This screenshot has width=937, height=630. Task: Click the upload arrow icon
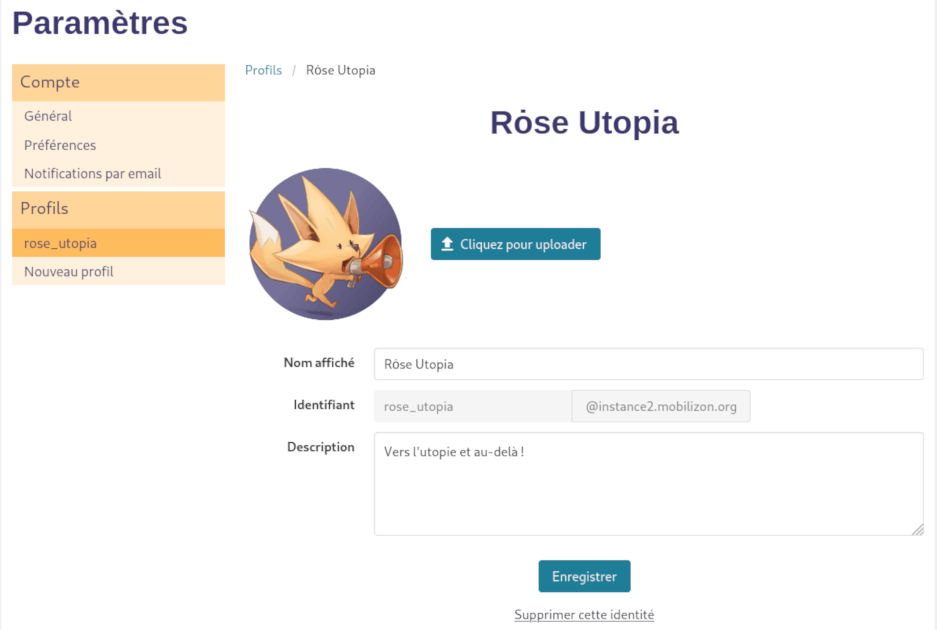coord(447,244)
